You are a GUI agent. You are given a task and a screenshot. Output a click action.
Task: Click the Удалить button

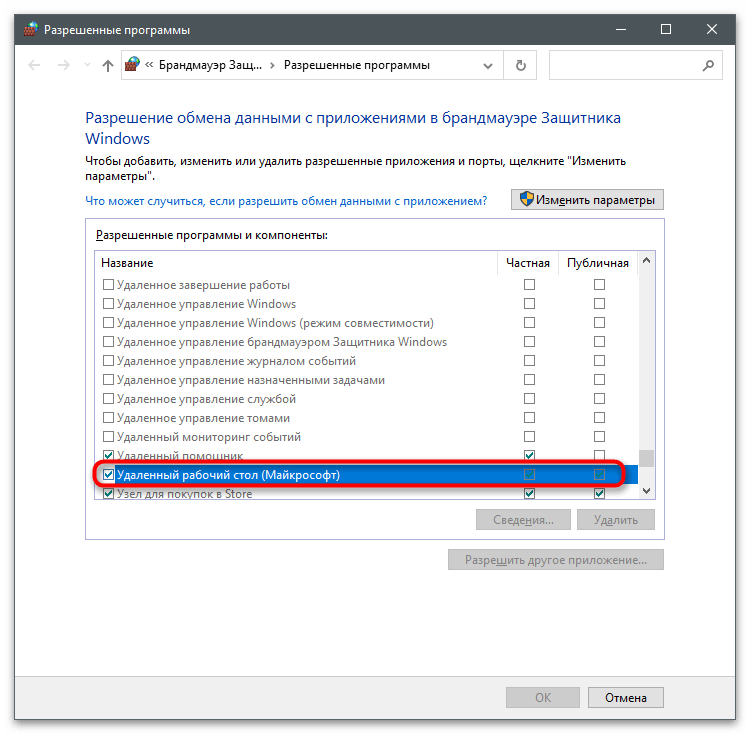click(x=616, y=520)
